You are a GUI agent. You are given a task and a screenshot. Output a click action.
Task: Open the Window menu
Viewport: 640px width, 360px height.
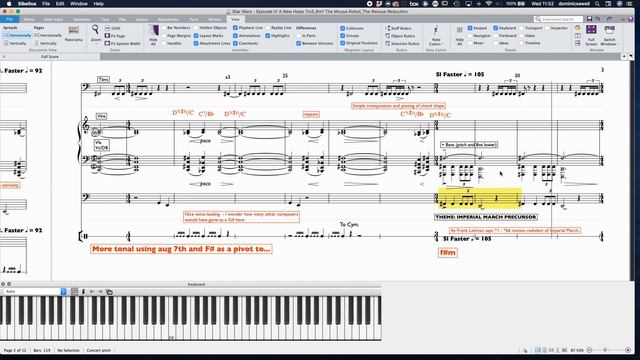pyautogui.click(x=79, y=4)
